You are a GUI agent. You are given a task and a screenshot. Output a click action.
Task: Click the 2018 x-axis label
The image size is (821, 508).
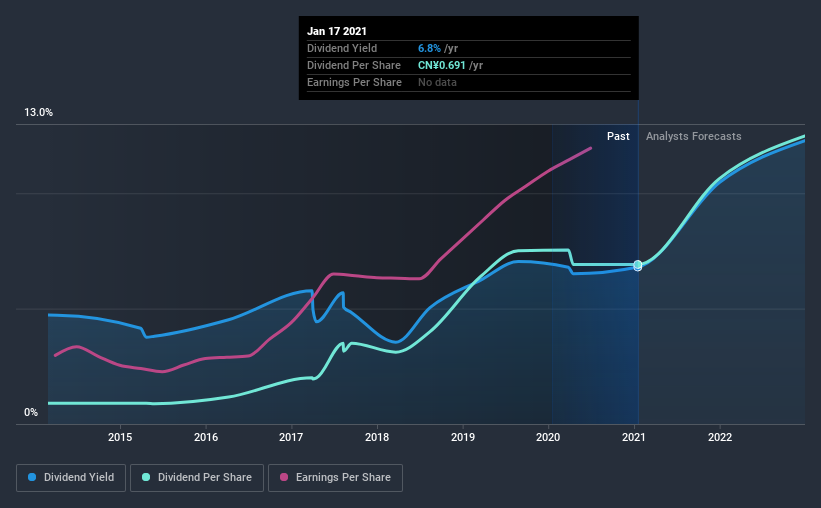(x=377, y=437)
